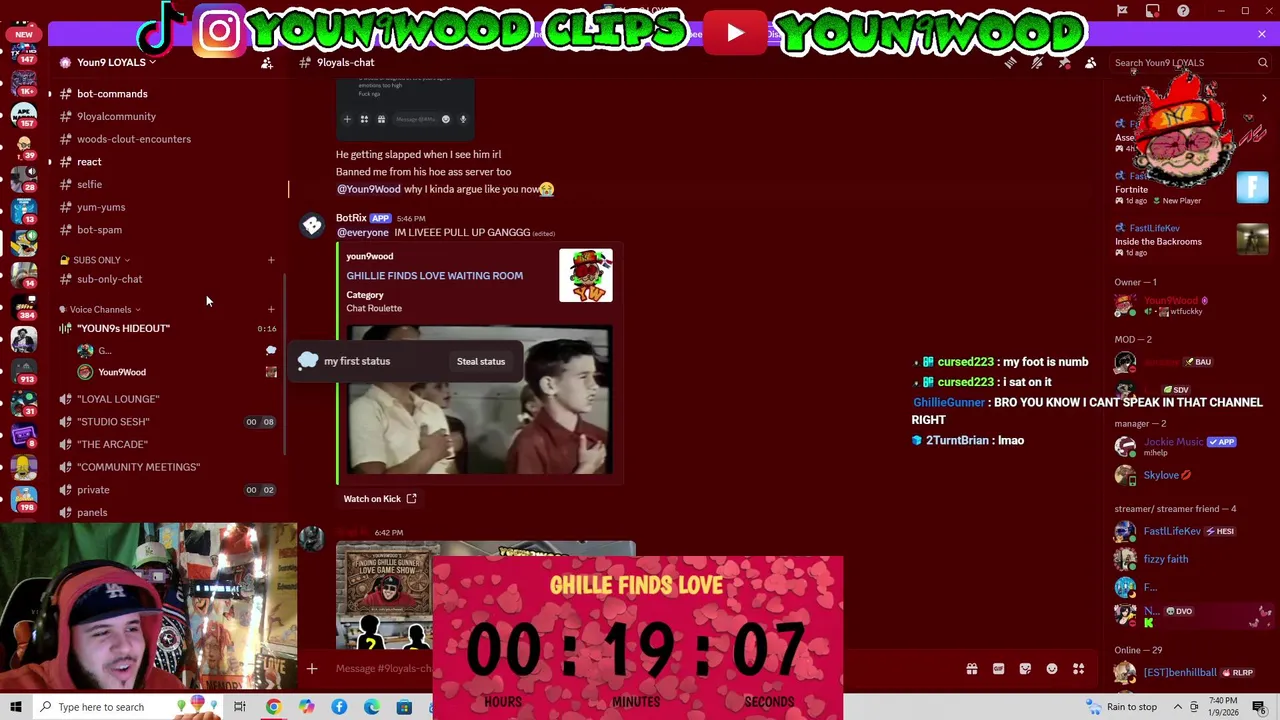Open BotRix user profile name

point(351,218)
